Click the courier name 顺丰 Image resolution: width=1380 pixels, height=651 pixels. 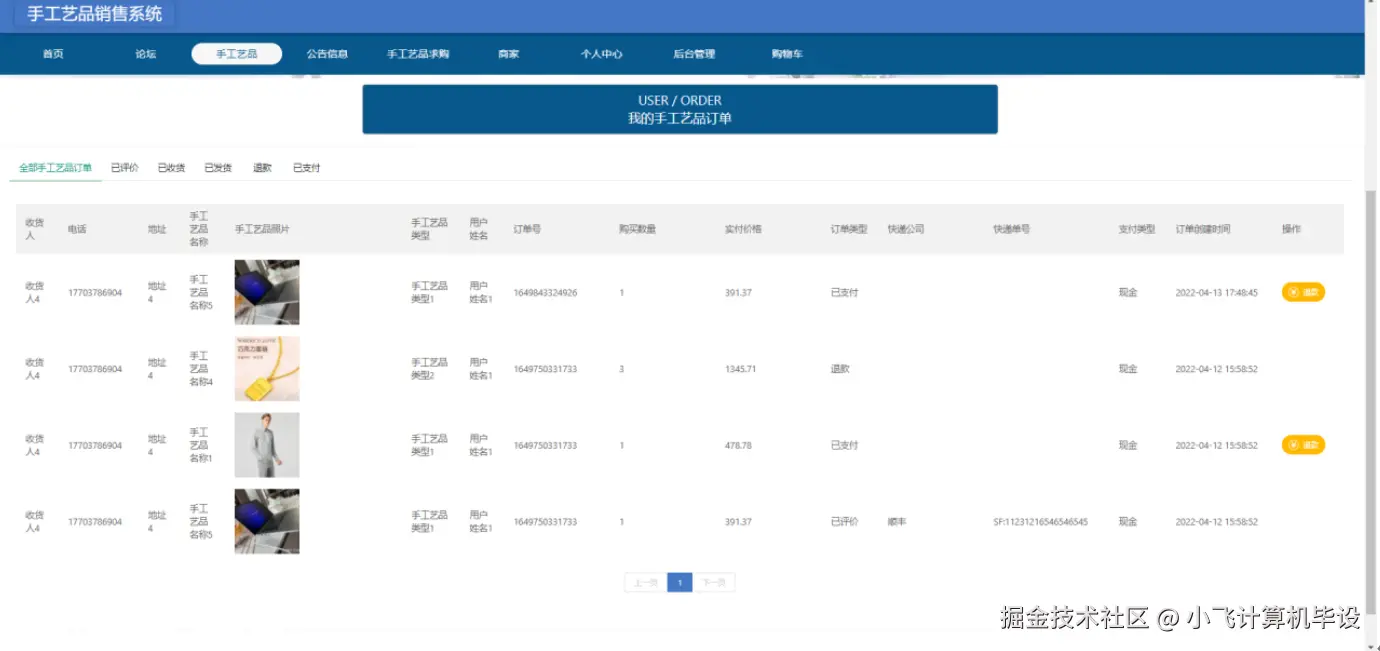tap(896, 522)
